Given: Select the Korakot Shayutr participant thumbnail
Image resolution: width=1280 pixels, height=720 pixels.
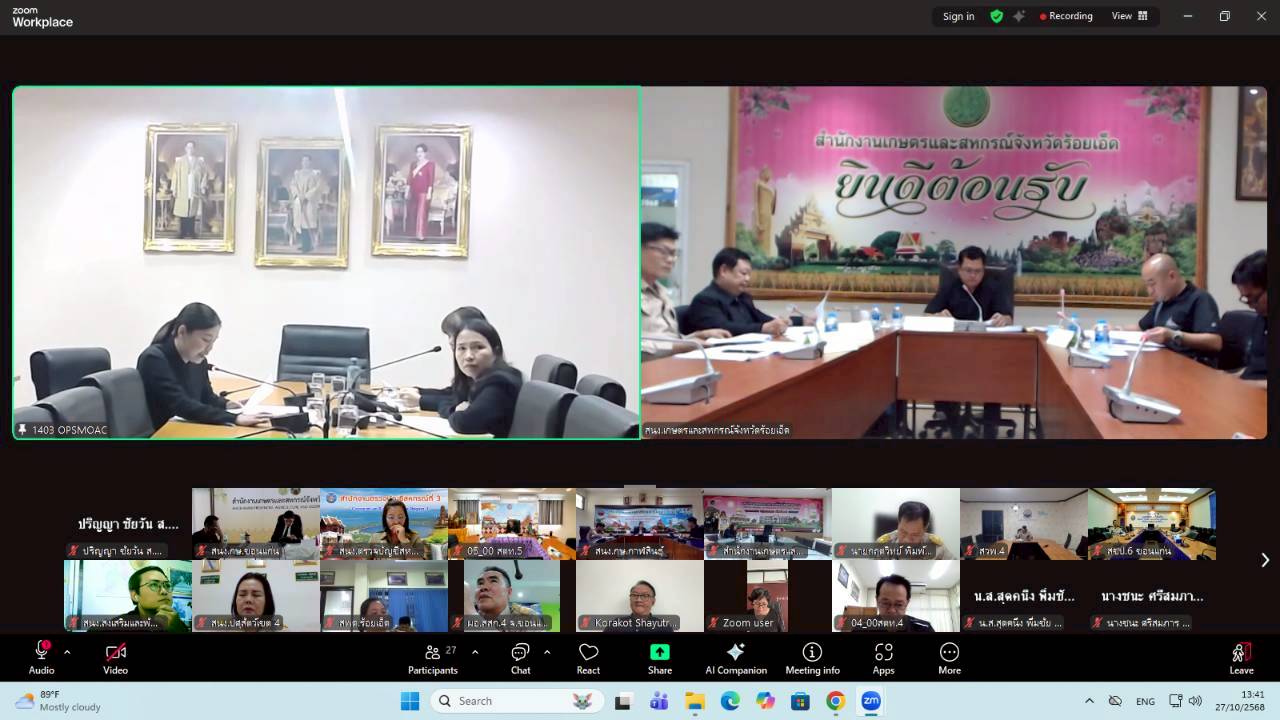Looking at the screenshot, I should coord(640,596).
